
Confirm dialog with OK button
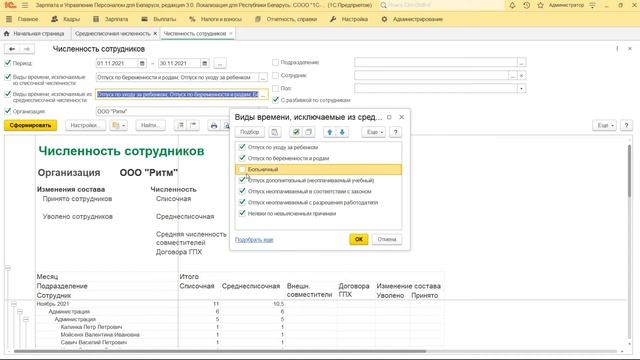tap(359, 239)
